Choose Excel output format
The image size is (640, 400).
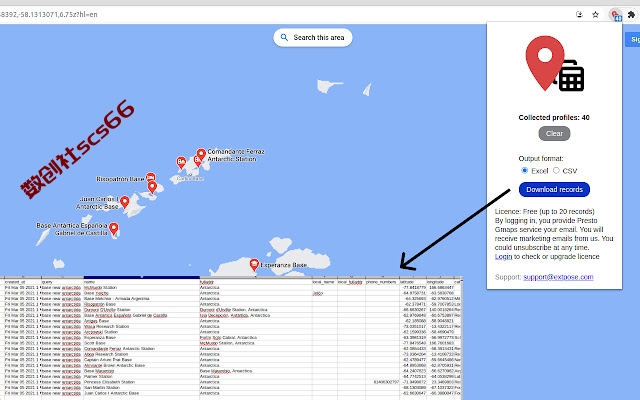coord(524,170)
